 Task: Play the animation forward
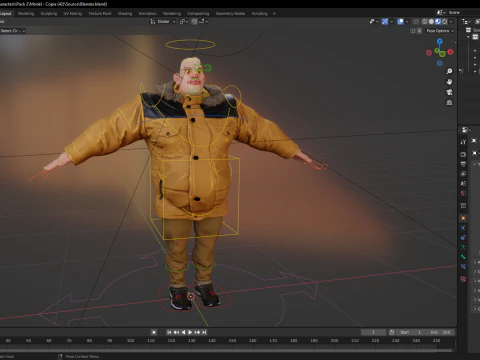(x=190, y=332)
